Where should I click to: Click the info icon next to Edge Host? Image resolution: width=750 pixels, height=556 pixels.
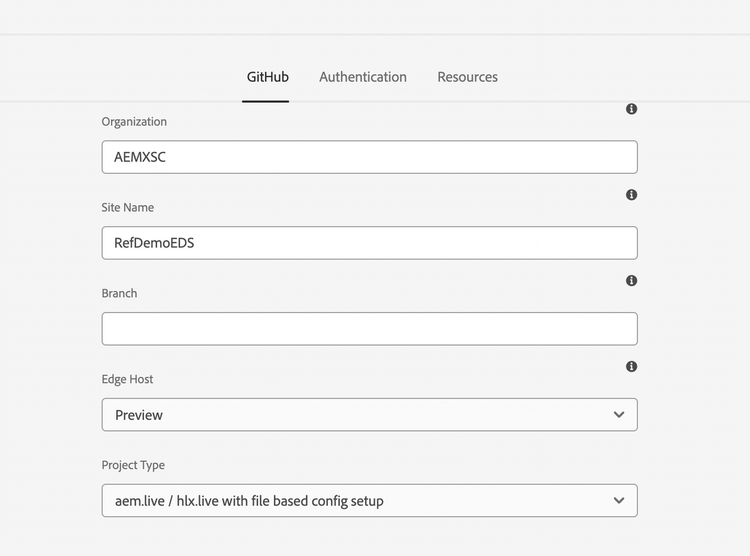click(631, 367)
